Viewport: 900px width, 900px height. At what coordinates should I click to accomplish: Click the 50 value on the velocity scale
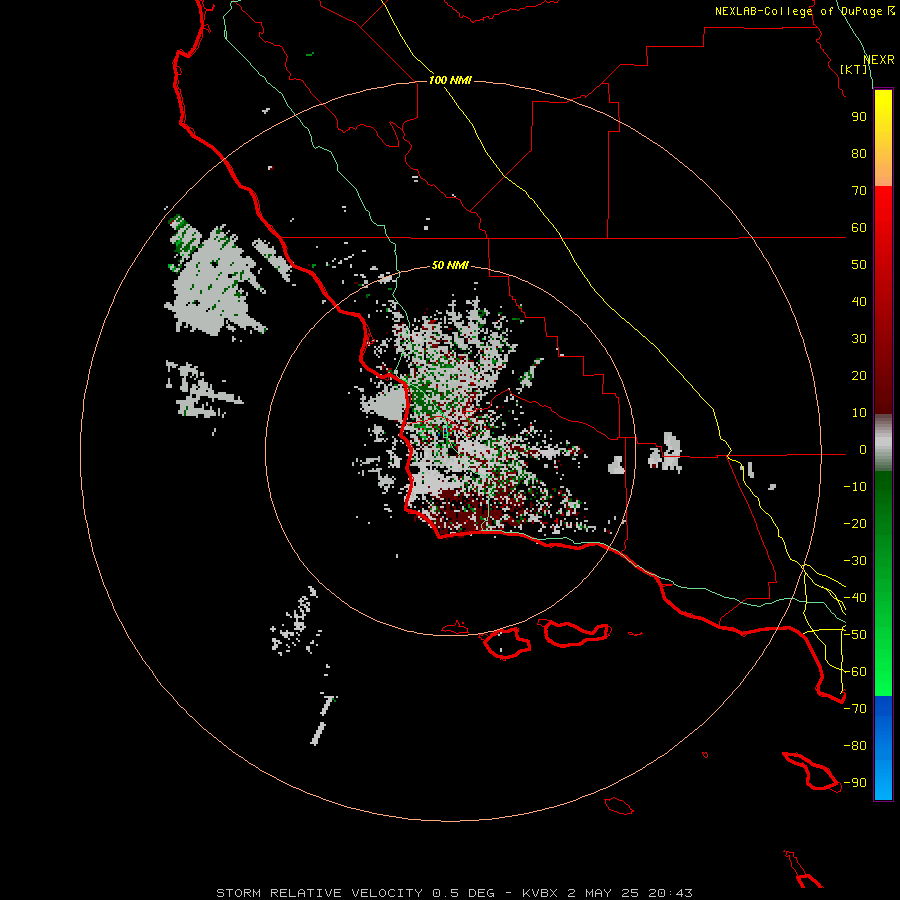859,265
